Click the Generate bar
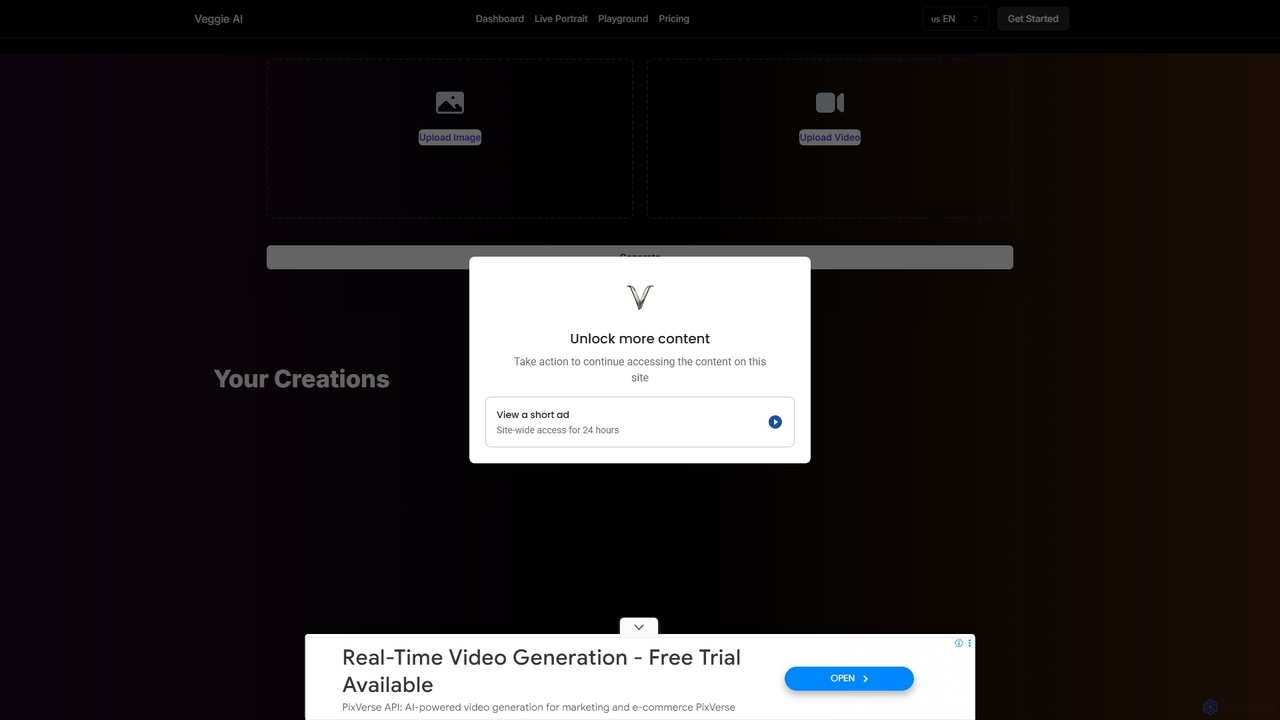Screen dimensions: 1280x720 [640, 257]
